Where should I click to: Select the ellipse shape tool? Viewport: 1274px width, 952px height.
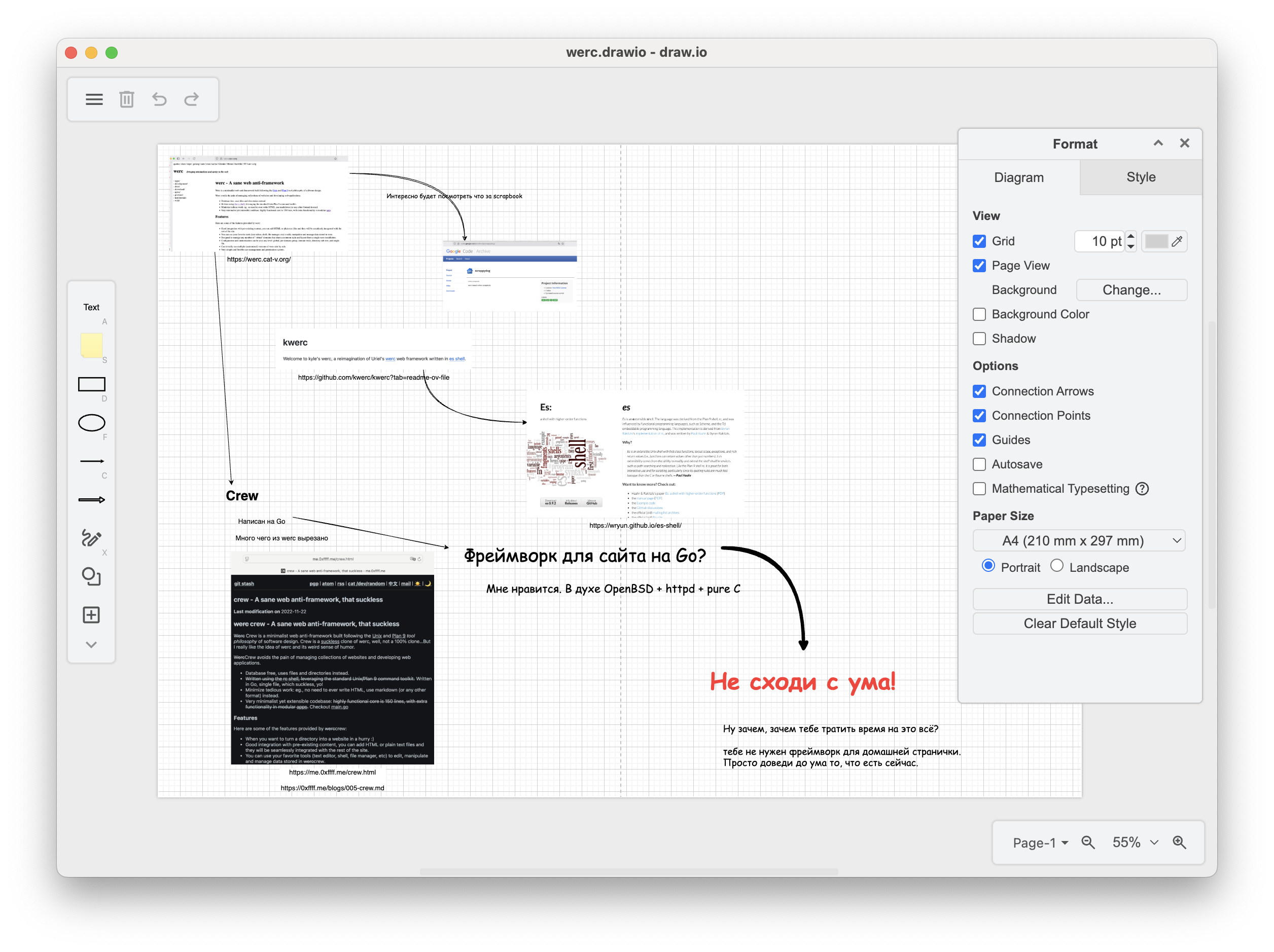click(x=92, y=423)
